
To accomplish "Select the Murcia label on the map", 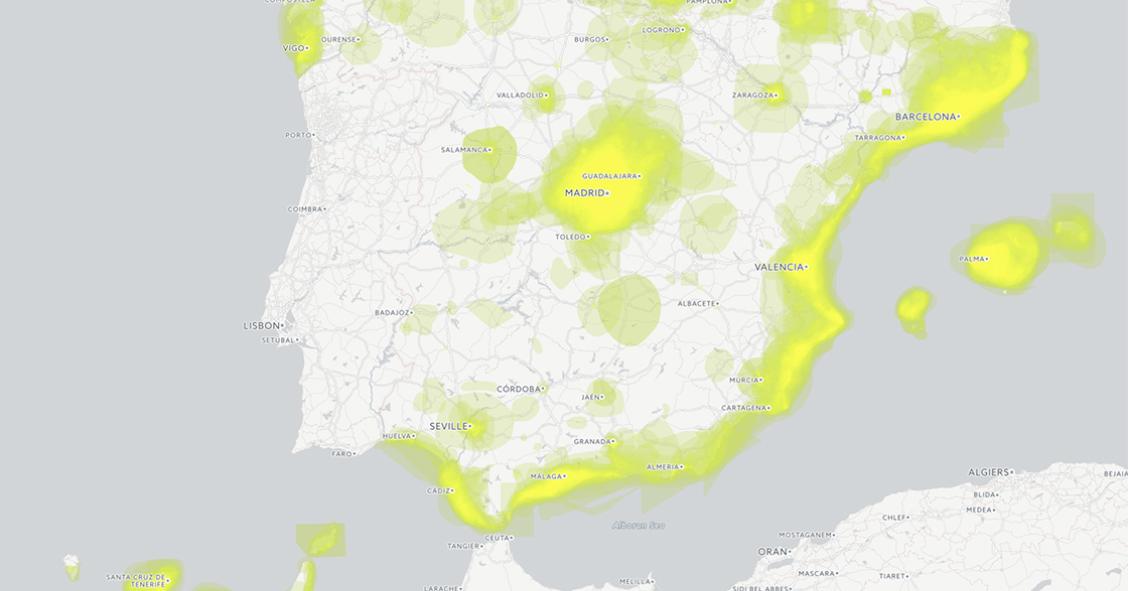I will tap(744, 381).
